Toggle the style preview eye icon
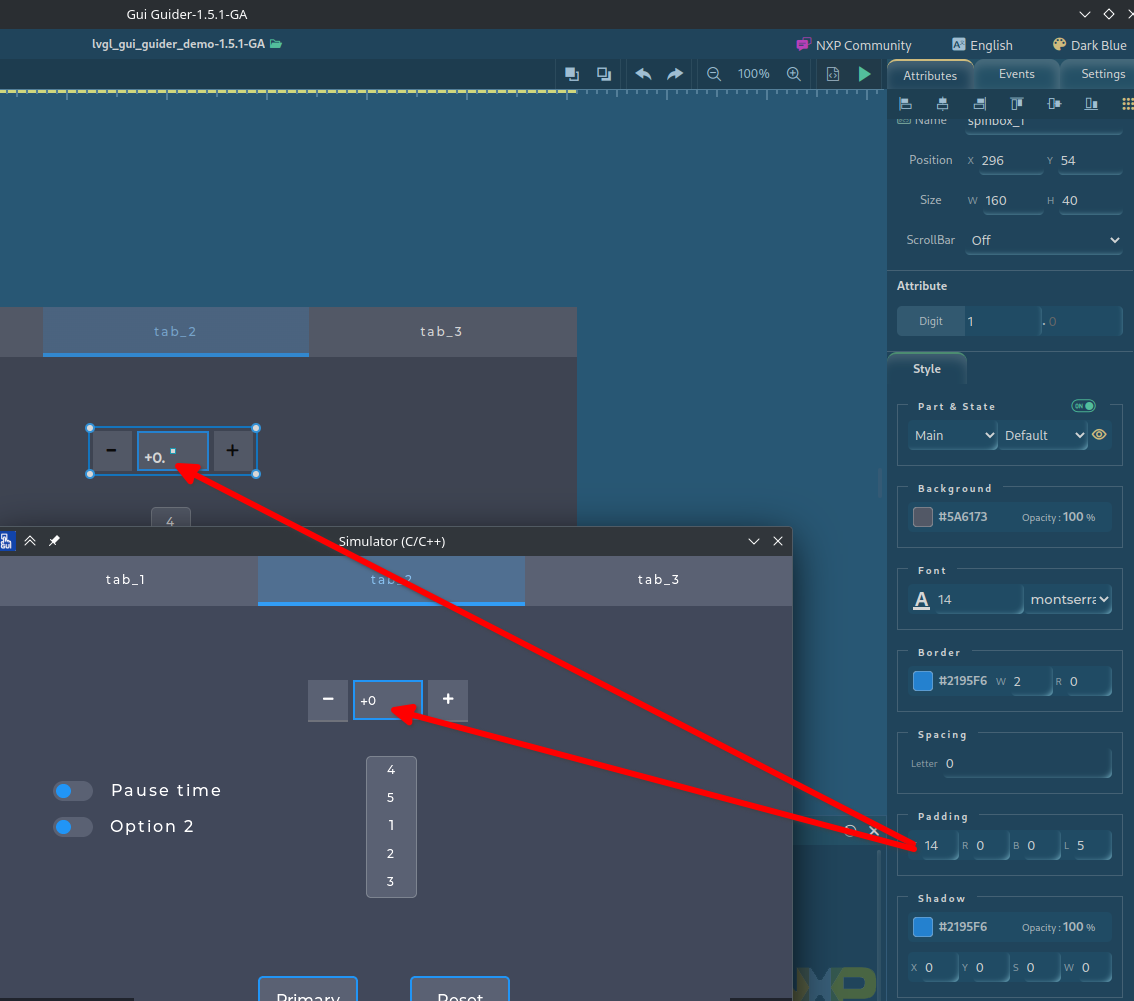The image size is (1134, 1001). (x=1099, y=435)
